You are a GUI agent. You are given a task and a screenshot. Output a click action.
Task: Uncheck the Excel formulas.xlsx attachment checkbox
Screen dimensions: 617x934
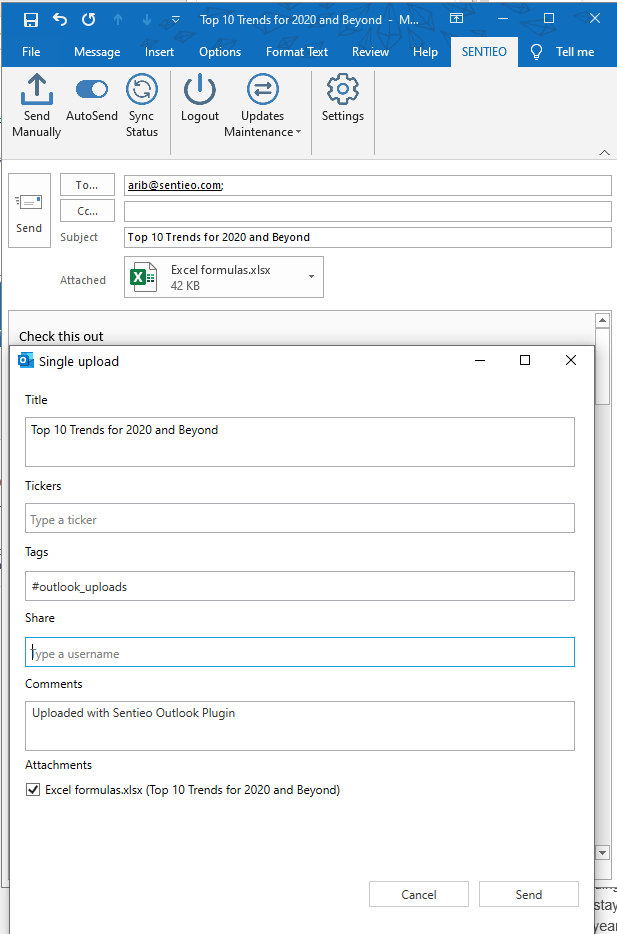click(32, 790)
